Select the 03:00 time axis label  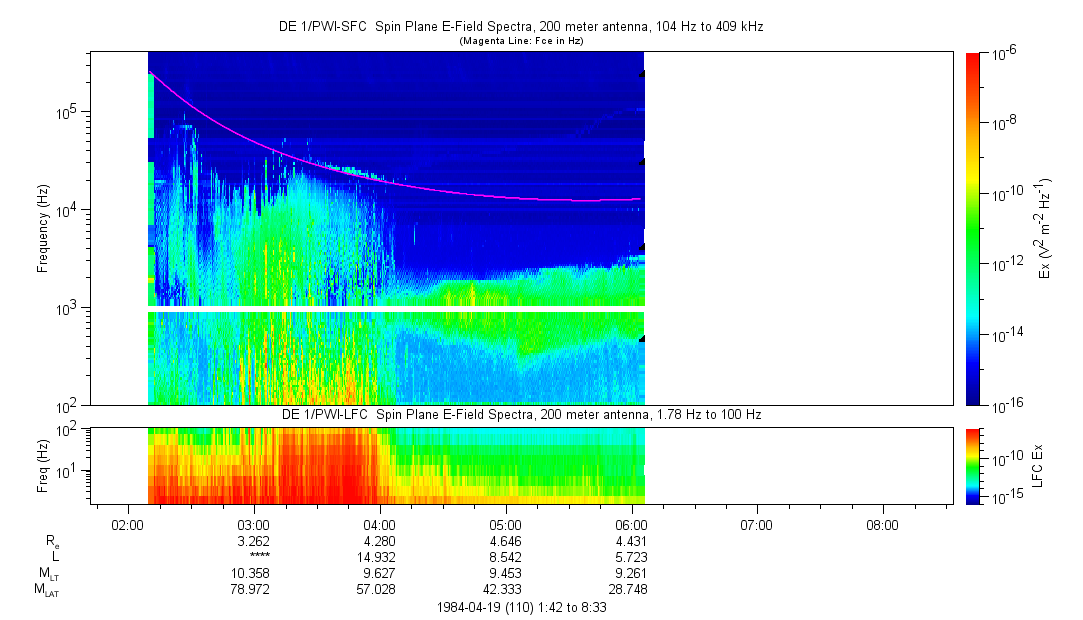[253, 525]
